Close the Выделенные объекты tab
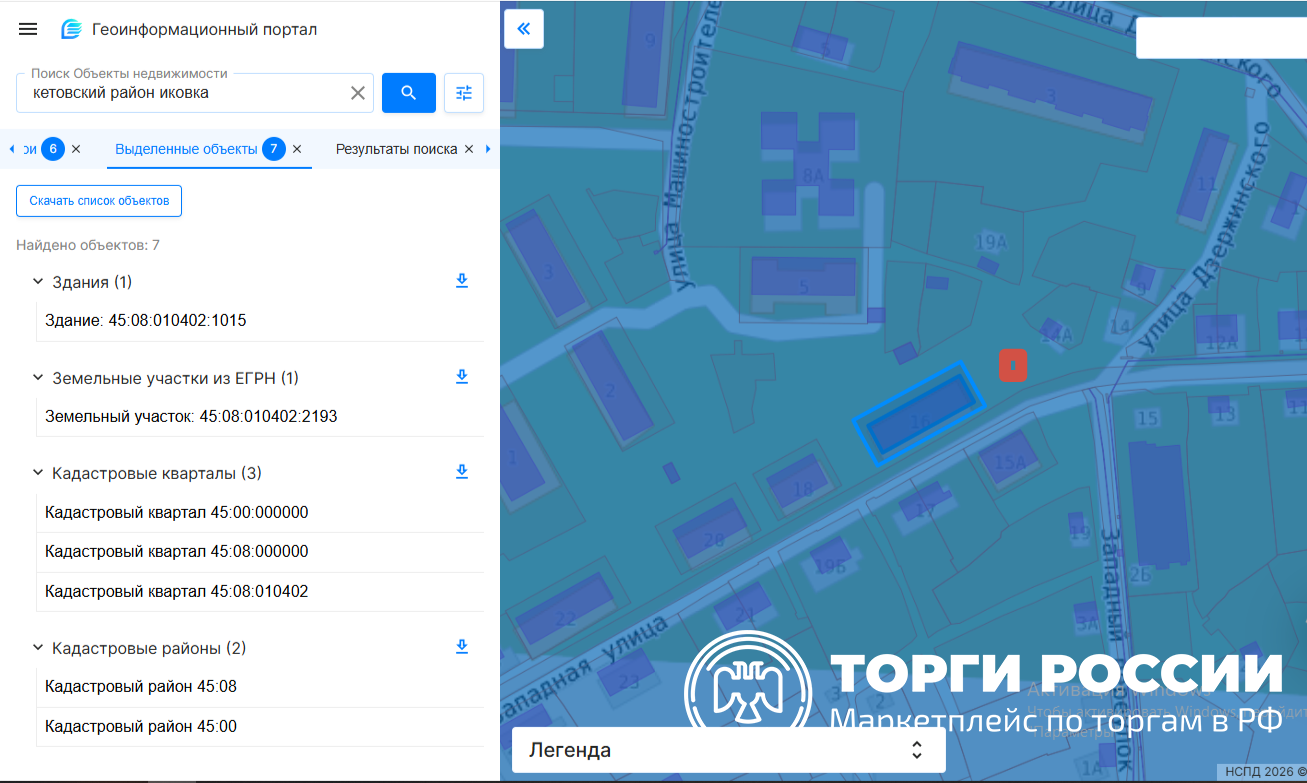Screen dimensions: 1307x783 (297, 149)
